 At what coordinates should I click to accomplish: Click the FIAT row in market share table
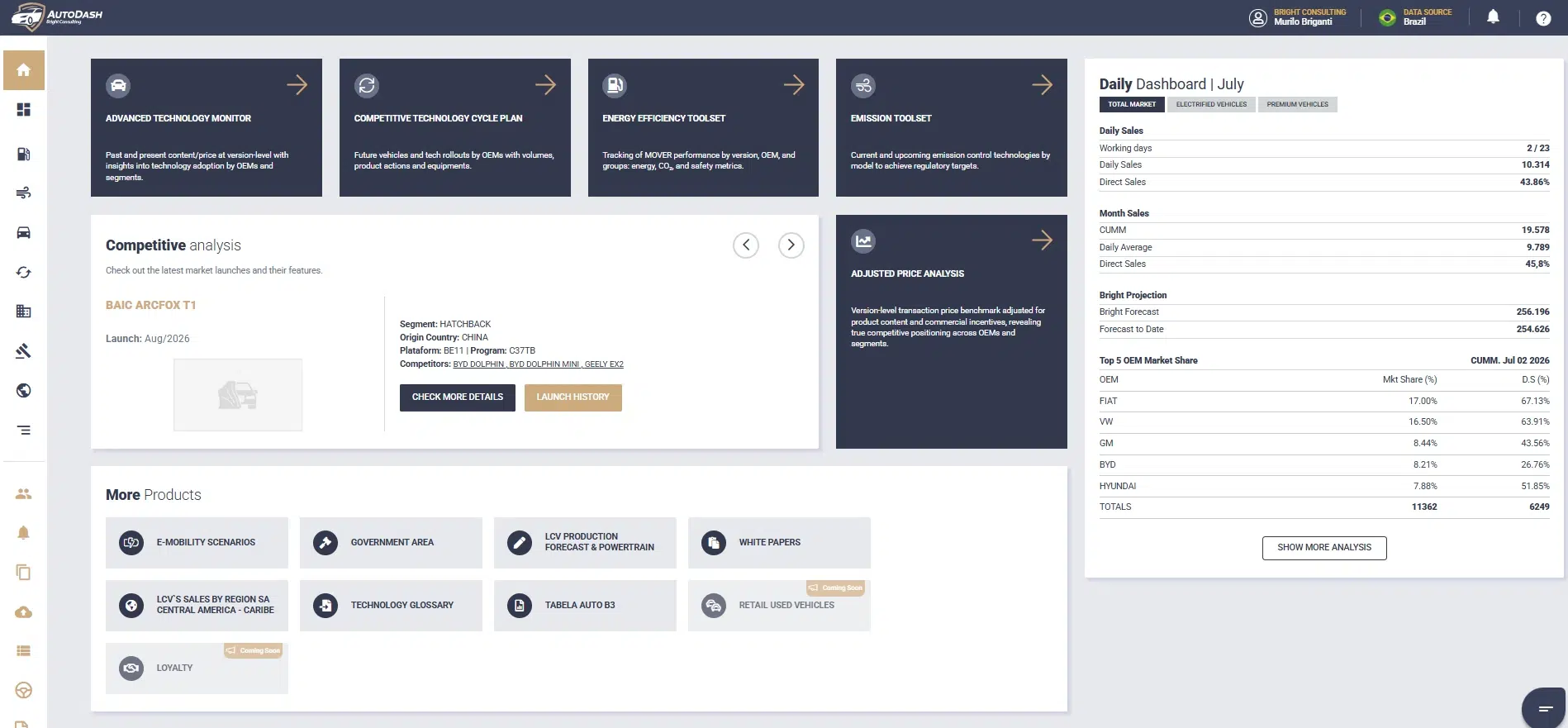pyautogui.click(x=1324, y=402)
